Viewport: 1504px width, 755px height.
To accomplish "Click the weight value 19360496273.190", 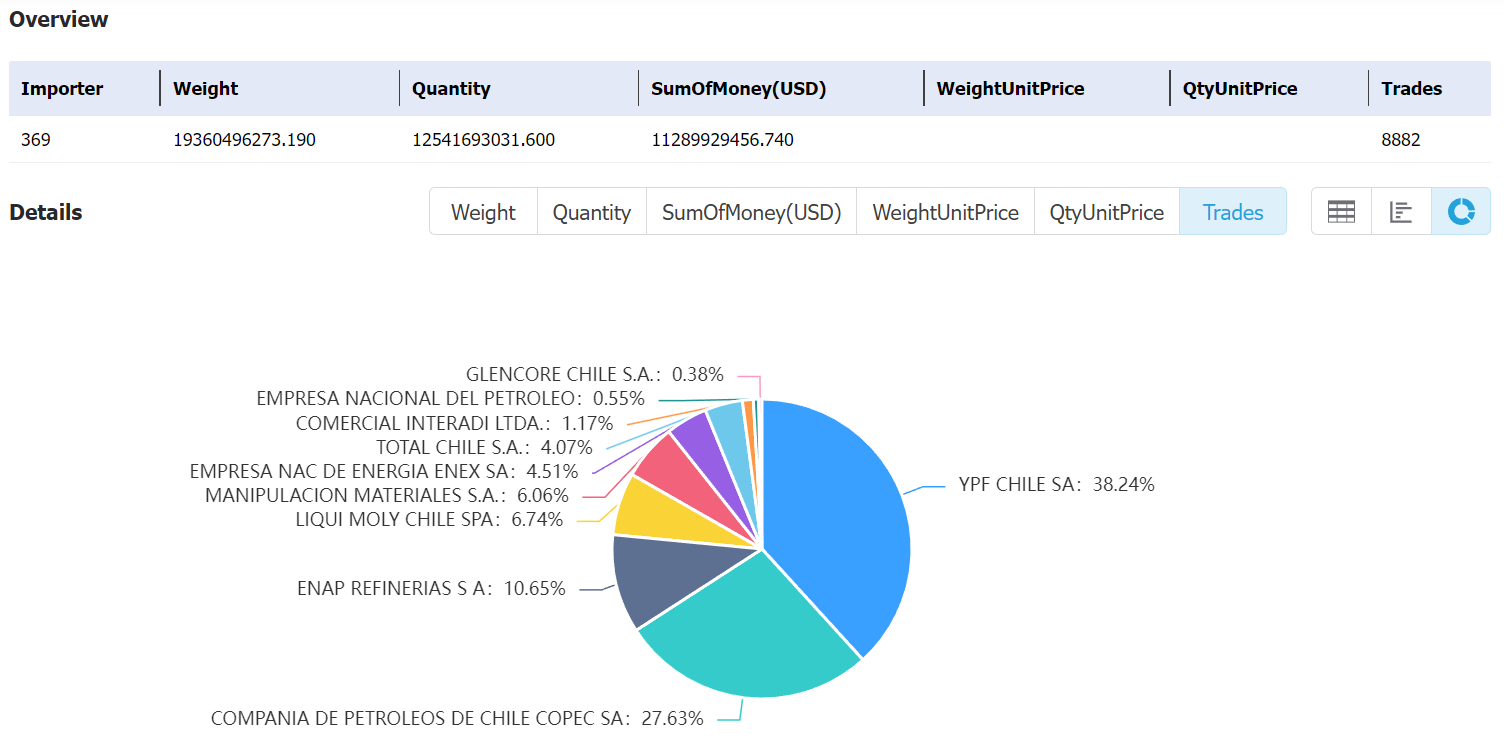I will pos(244,140).
